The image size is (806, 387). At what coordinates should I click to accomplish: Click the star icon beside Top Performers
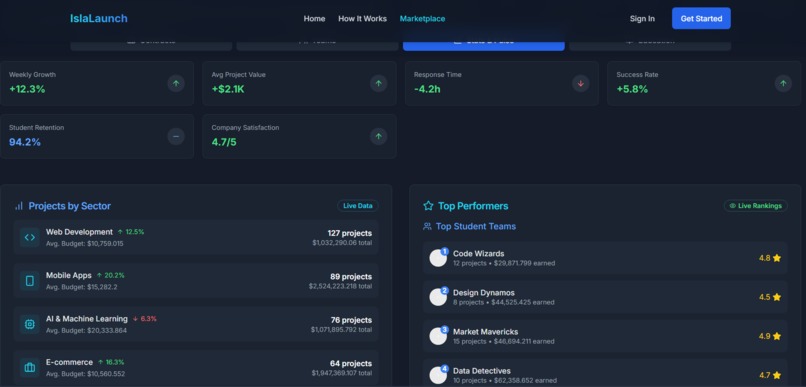428,206
